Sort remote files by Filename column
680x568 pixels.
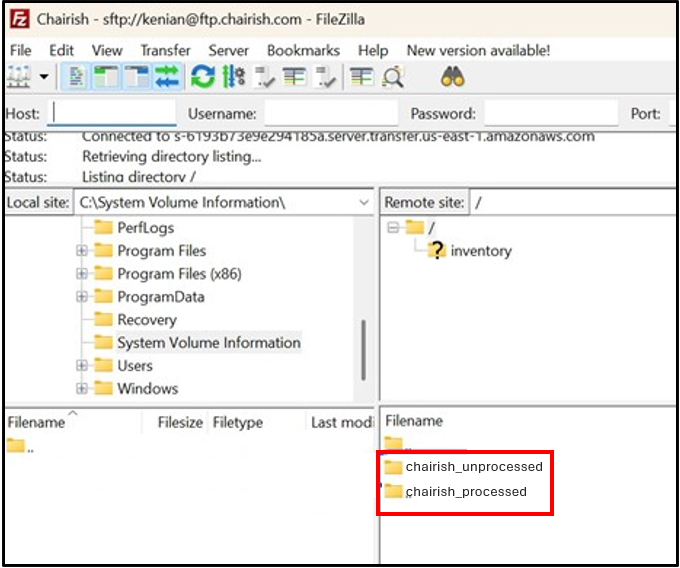click(x=414, y=421)
